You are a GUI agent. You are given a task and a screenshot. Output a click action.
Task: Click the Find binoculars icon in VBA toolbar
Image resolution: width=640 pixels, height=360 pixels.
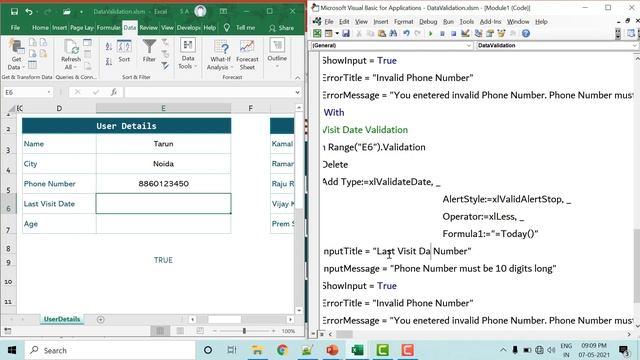click(393, 33)
